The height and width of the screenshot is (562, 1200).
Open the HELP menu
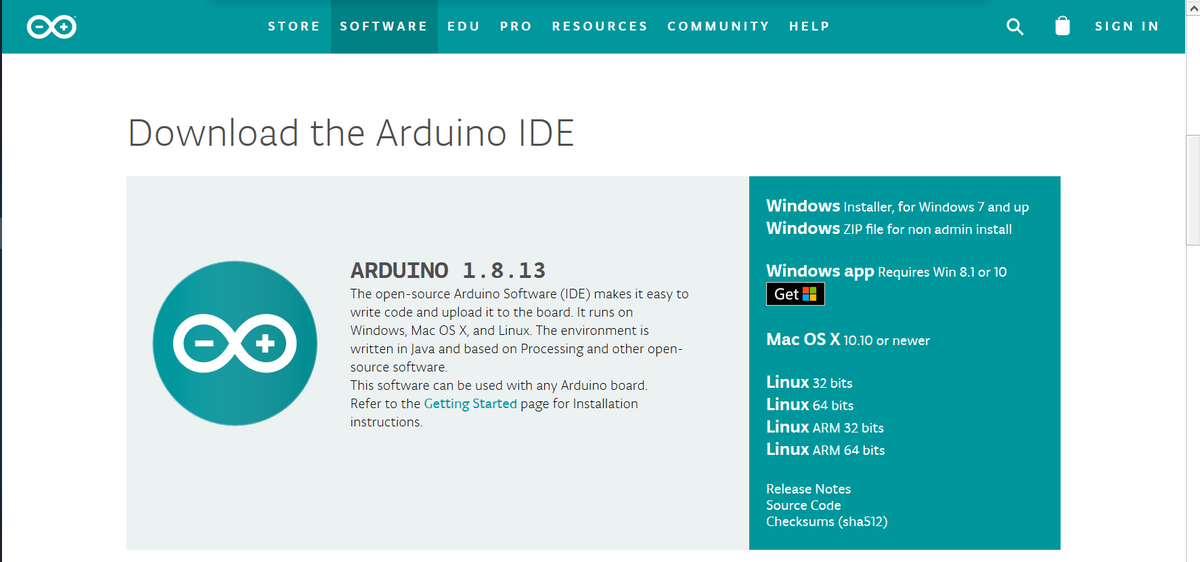coord(809,27)
